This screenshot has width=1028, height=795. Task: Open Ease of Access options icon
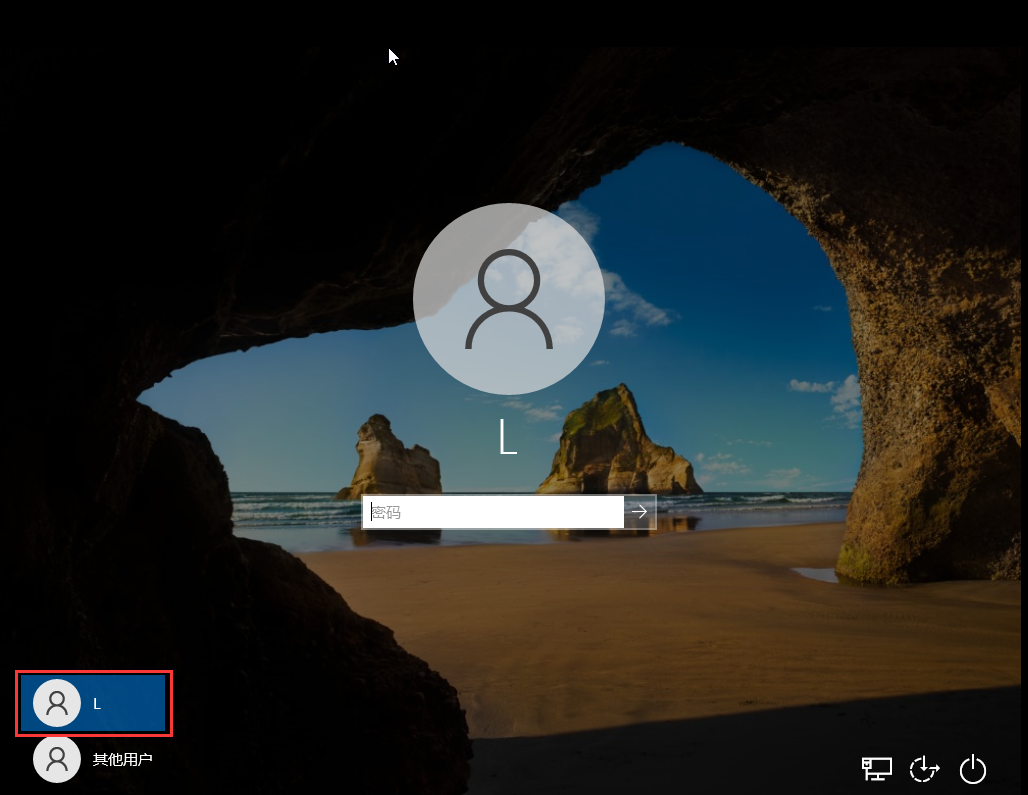(924, 769)
